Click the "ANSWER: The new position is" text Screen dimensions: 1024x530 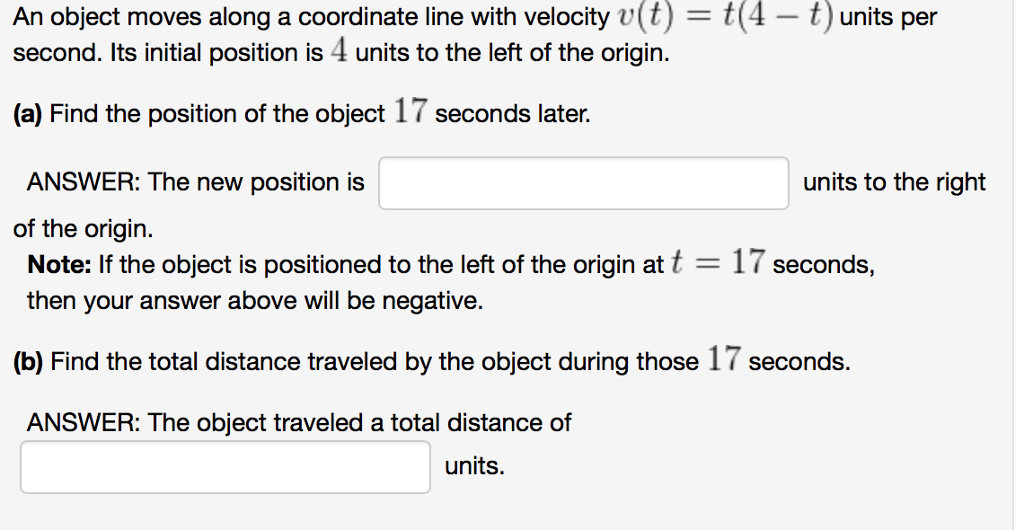coord(195,182)
